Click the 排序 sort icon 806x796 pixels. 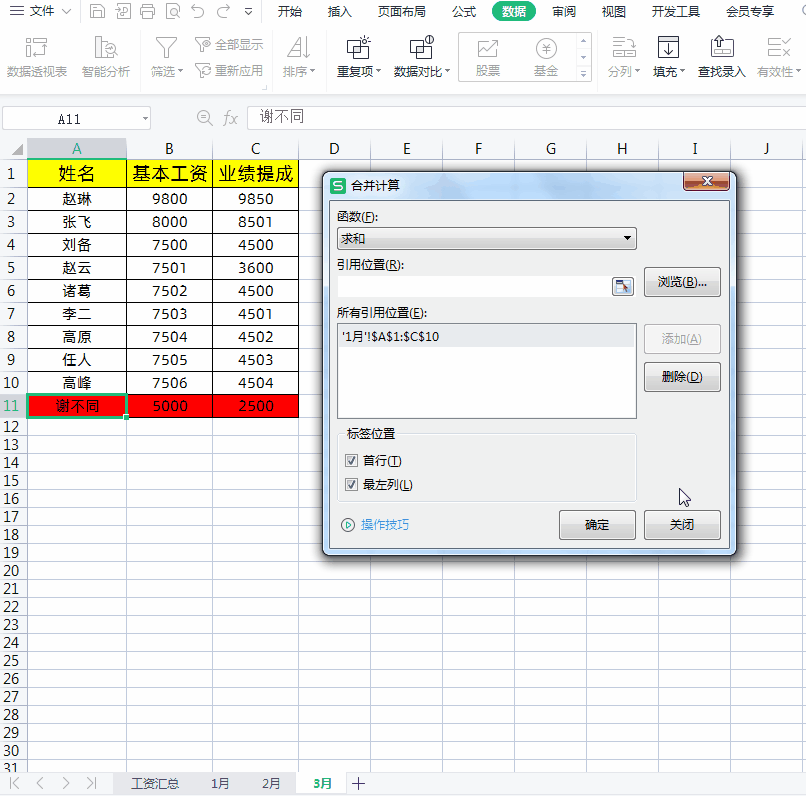tap(298, 48)
